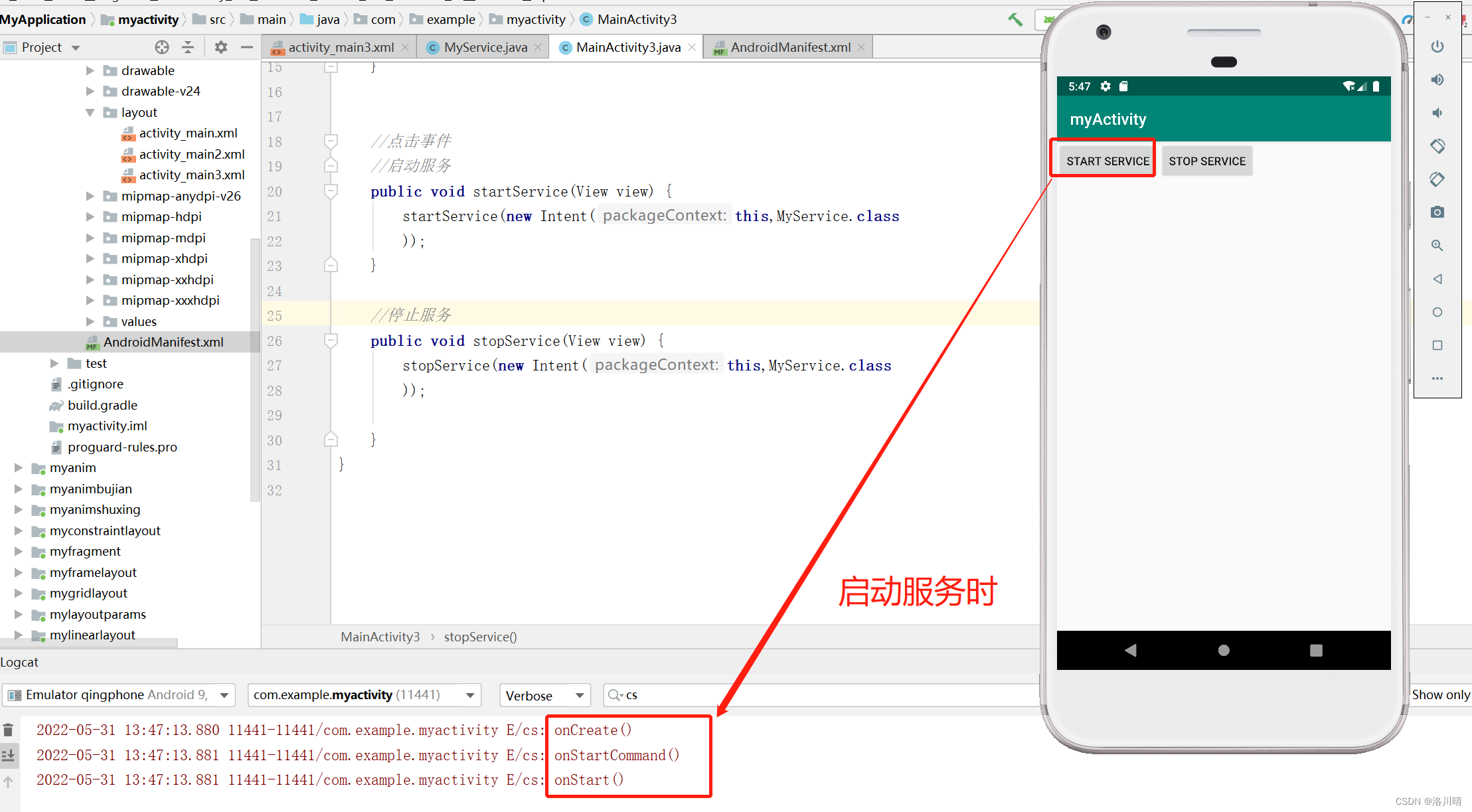Tap STOP SERVICE on the emulator screen
The height and width of the screenshot is (812, 1472).
[1207, 160]
